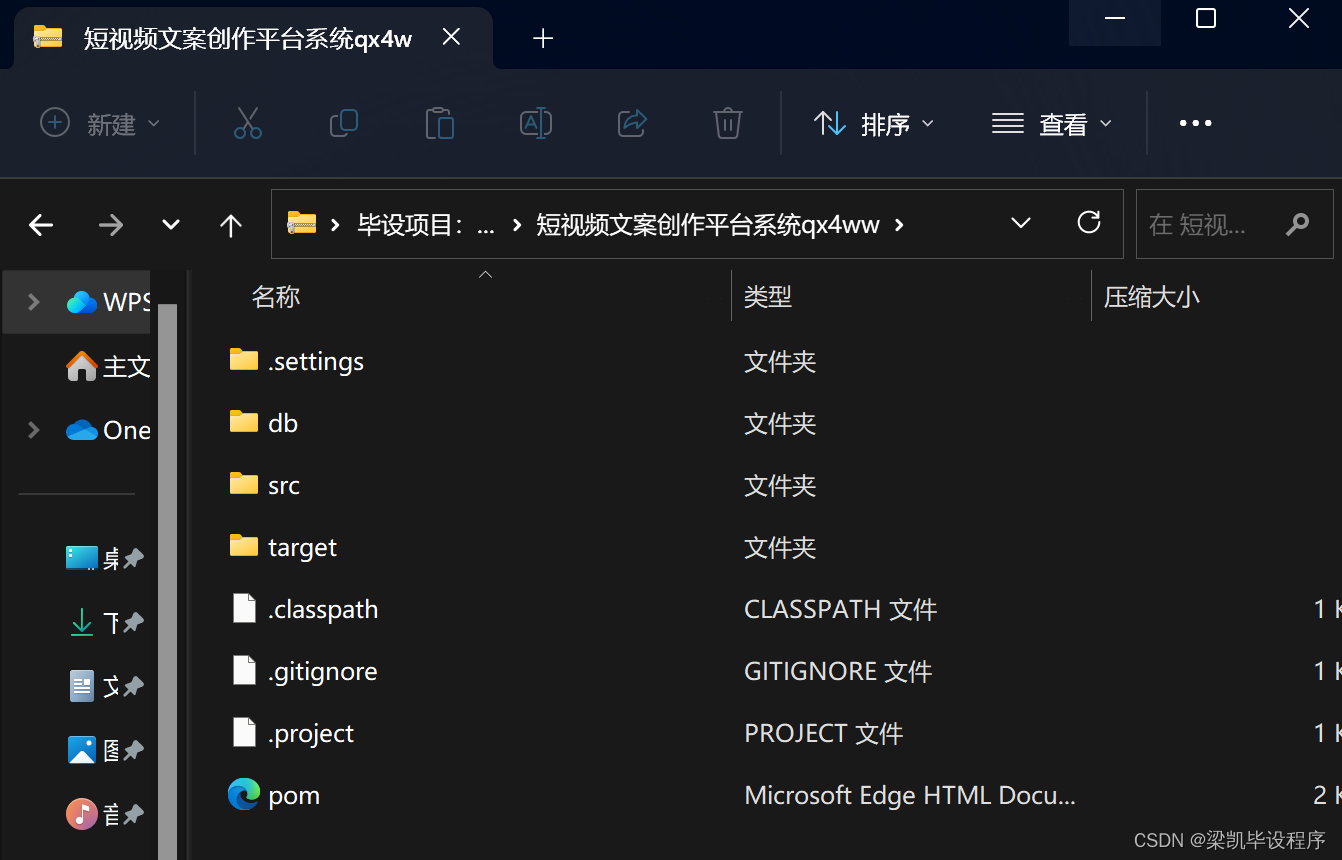Click the PROJECT 文件 type cell

pyautogui.click(x=823, y=733)
